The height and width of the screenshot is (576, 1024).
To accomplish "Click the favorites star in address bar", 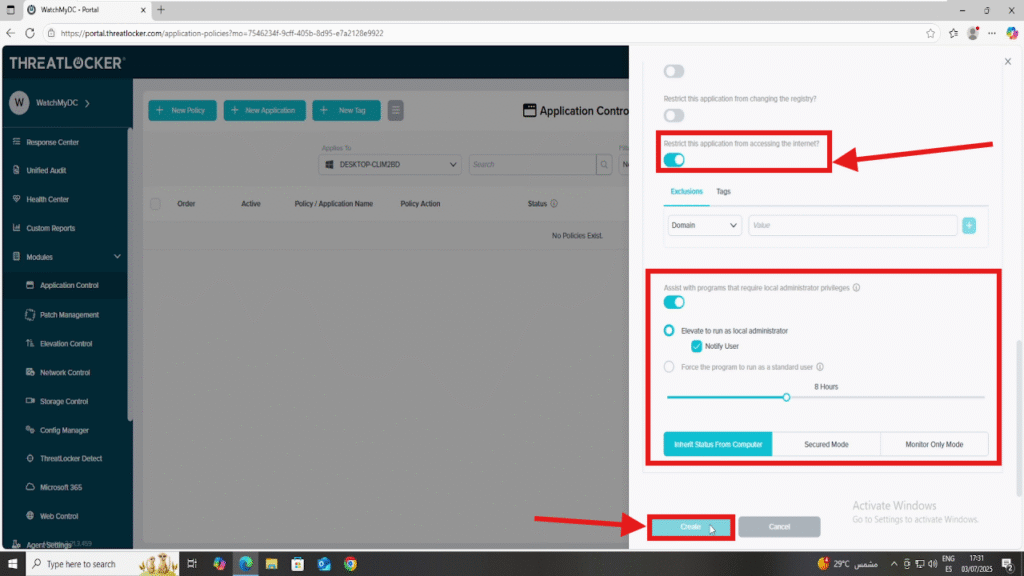I will (931, 33).
